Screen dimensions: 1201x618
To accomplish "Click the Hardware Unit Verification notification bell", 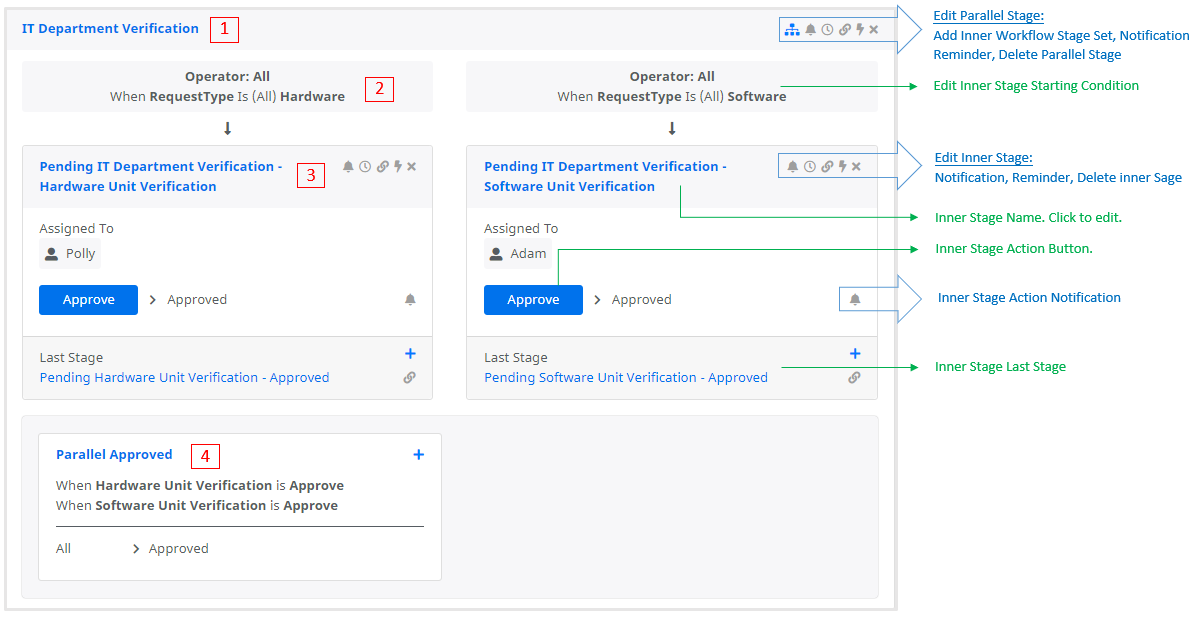I will tap(348, 167).
